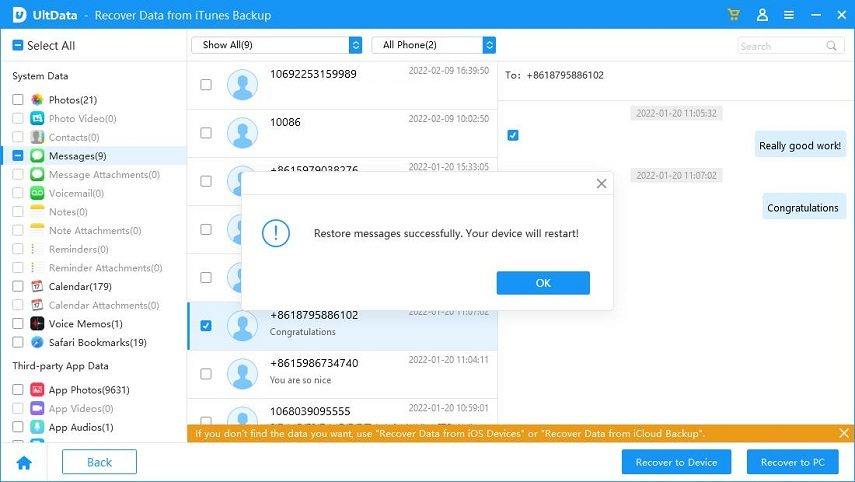Click 'You are so nice' message preview
855x482 pixels.
pos(300,380)
